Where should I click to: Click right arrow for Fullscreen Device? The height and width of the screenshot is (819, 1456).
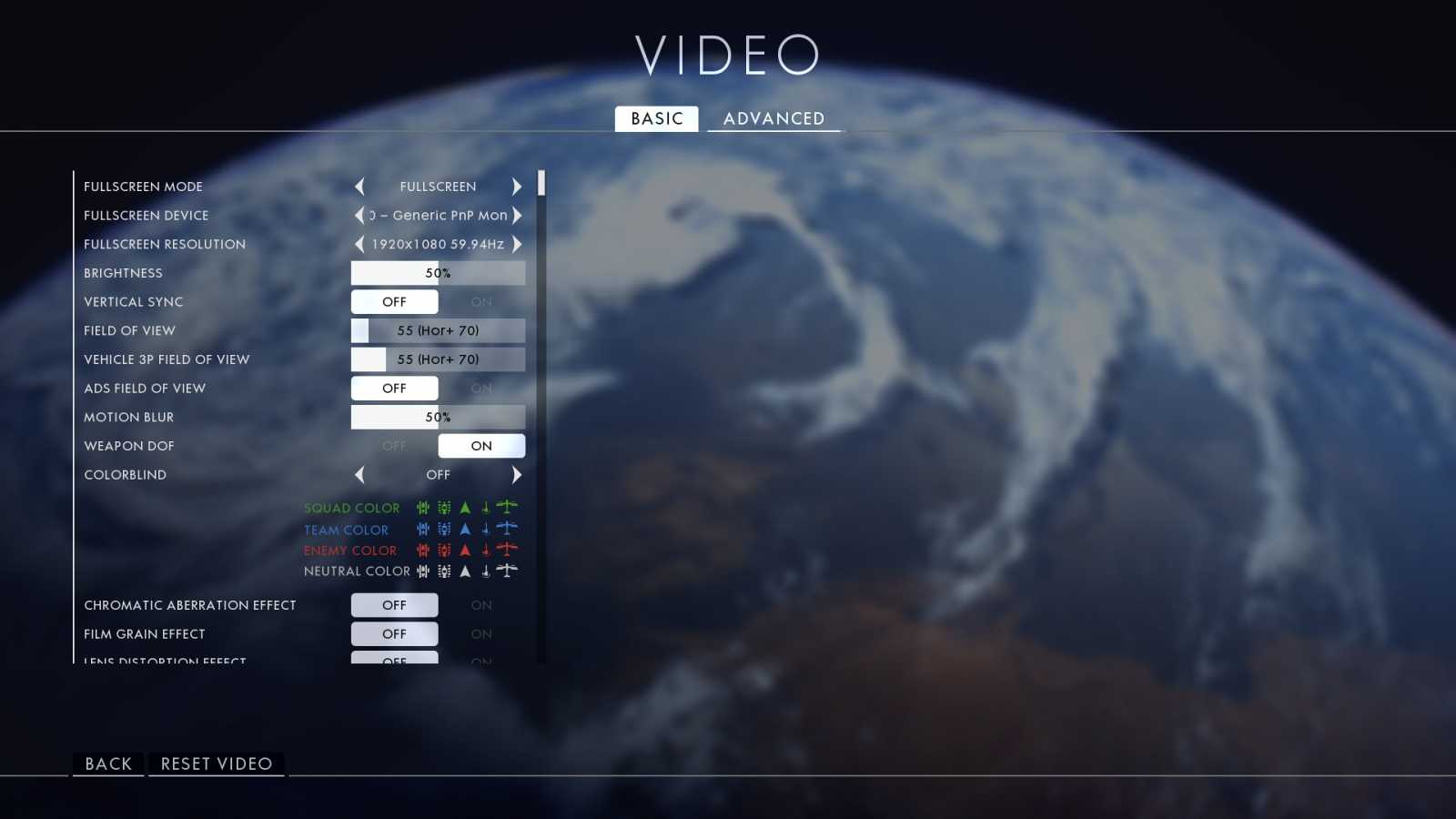[517, 216]
